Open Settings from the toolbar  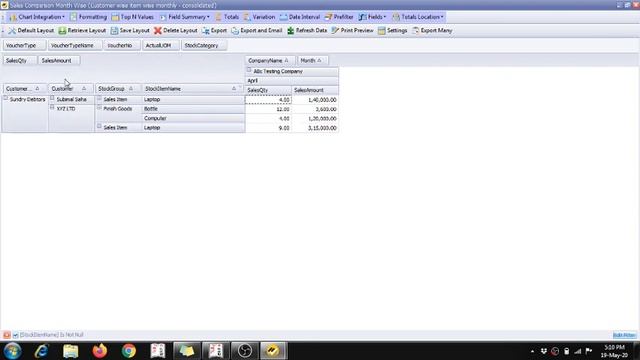pos(392,31)
